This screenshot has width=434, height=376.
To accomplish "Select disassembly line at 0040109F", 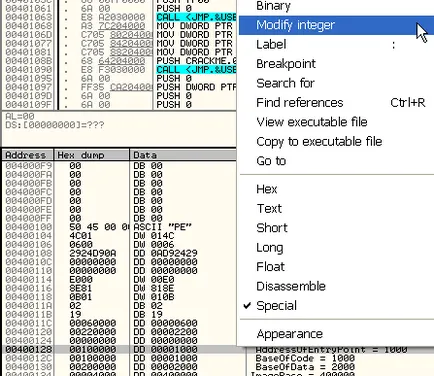I will click(119, 105).
